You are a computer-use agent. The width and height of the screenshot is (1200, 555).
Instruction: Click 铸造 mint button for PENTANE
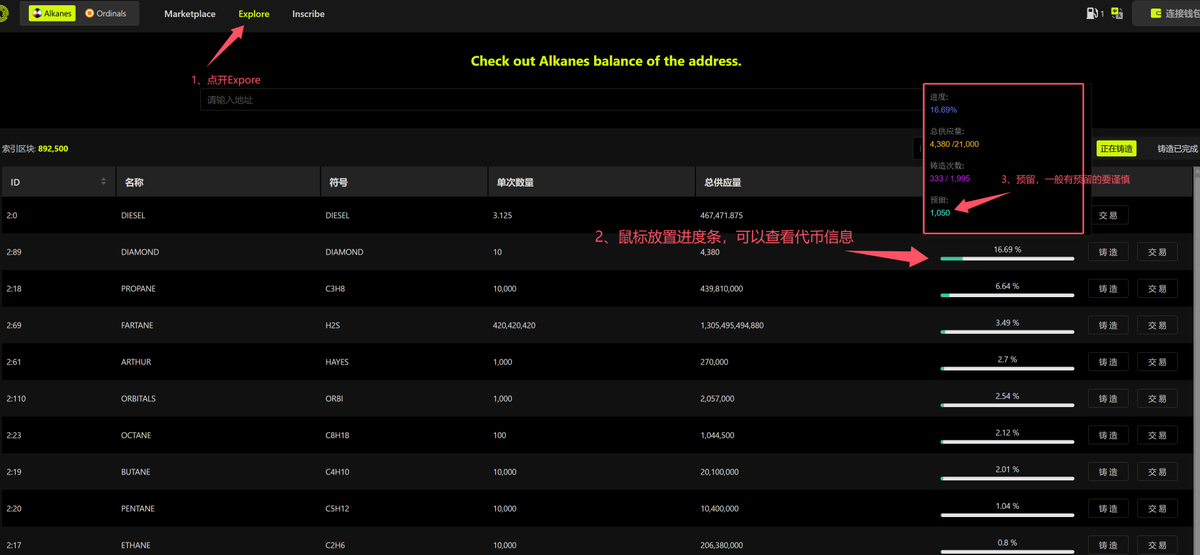(1108, 509)
